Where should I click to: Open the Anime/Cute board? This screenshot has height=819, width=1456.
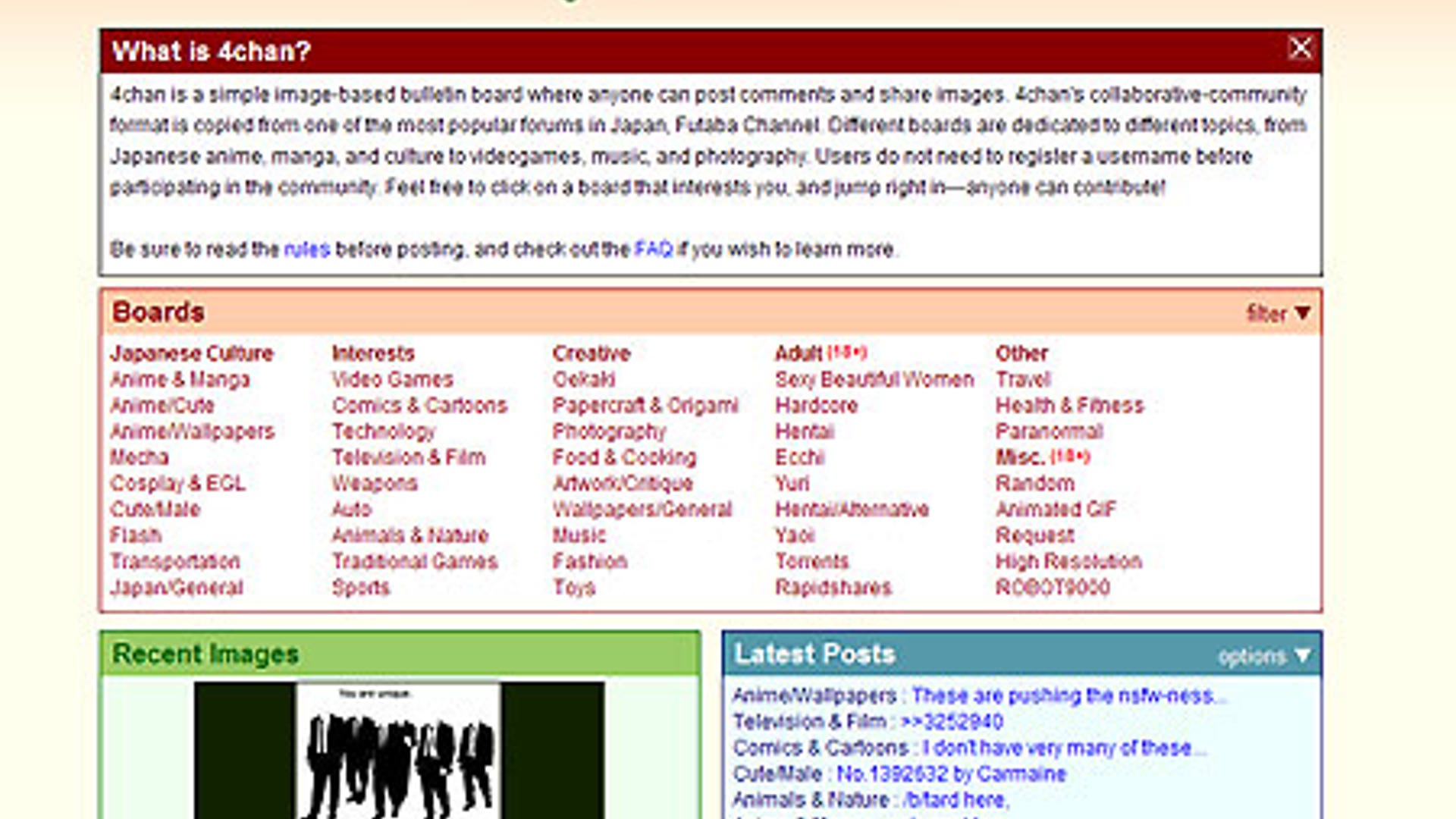click(x=162, y=406)
